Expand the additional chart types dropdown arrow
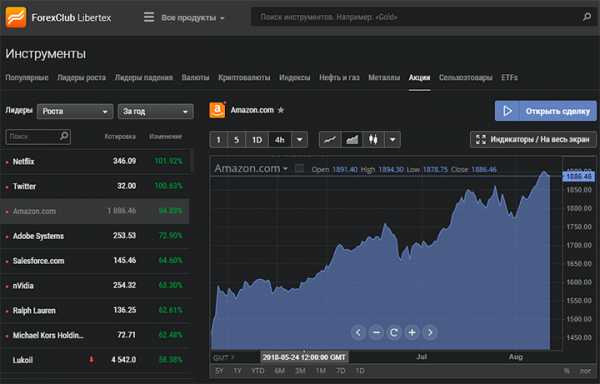This screenshot has height=384, width=600. pyautogui.click(x=392, y=140)
